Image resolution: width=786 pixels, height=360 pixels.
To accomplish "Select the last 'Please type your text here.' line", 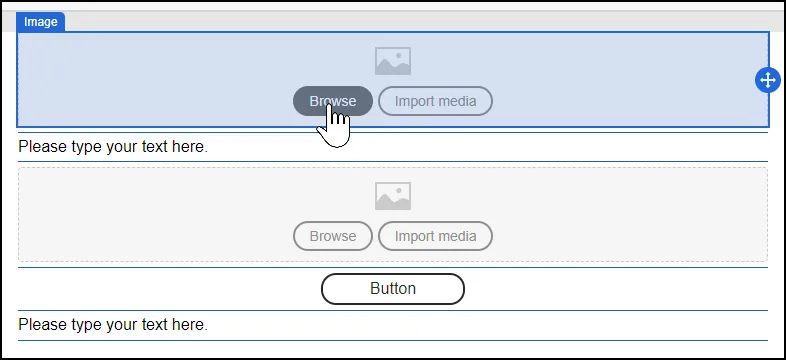I will [x=113, y=324].
